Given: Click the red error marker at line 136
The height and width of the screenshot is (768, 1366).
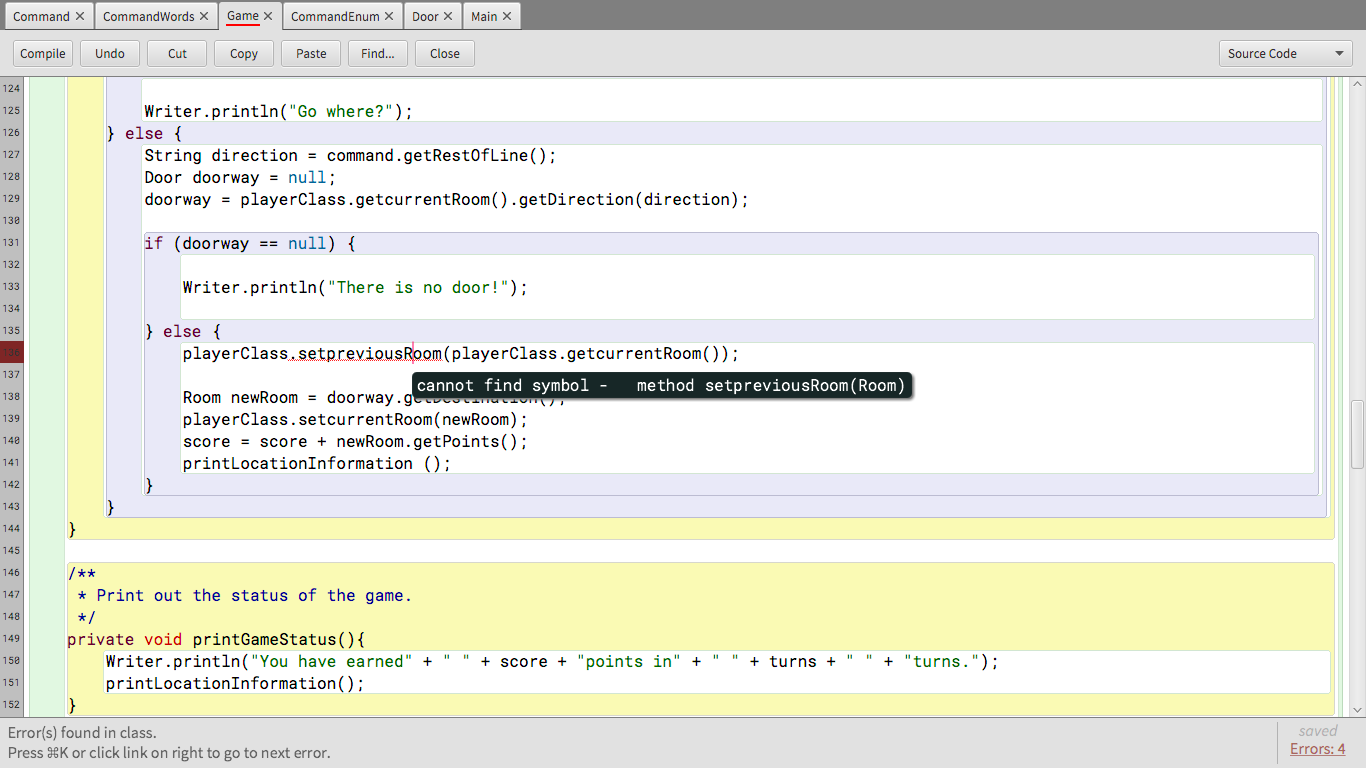Looking at the screenshot, I should point(12,353).
